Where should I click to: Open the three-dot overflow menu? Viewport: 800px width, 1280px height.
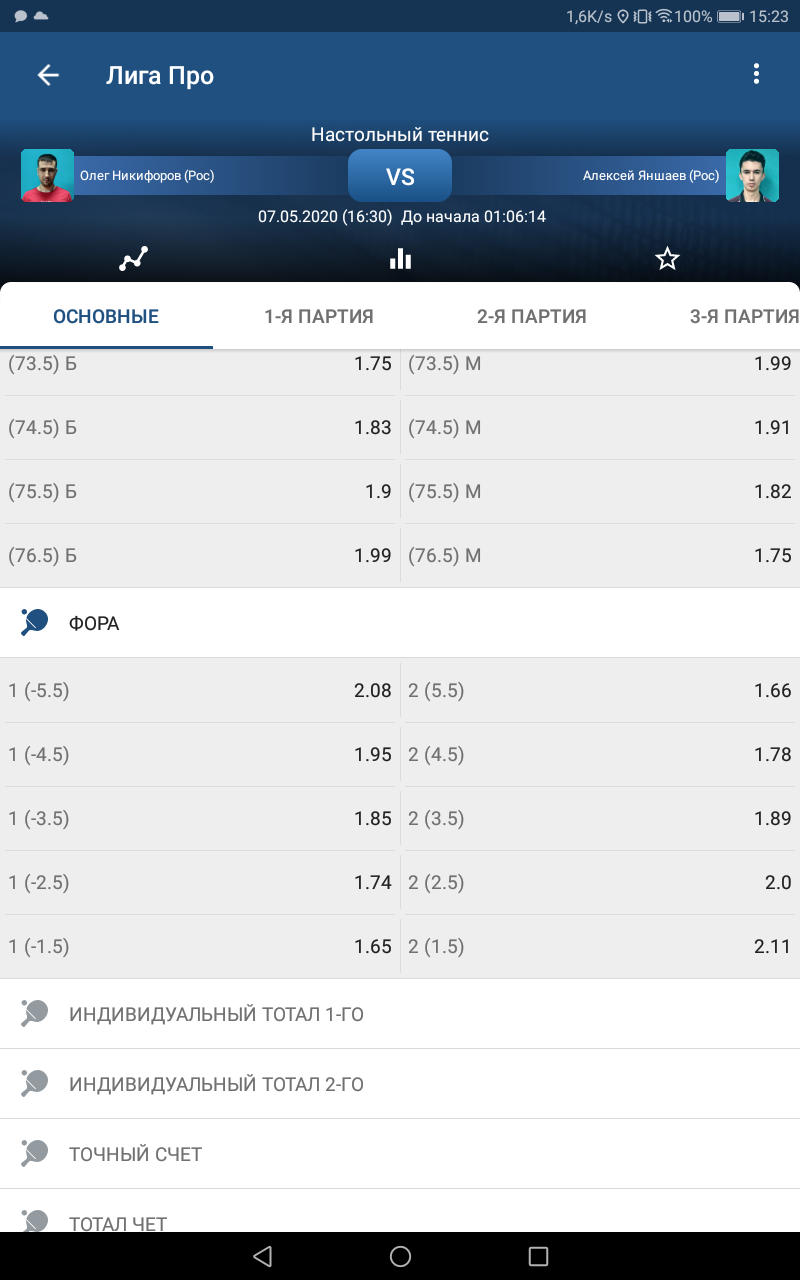pyautogui.click(x=756, y=74)
